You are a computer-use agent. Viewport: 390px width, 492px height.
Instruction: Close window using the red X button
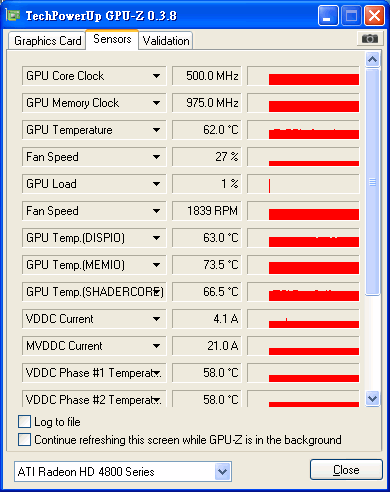tap(374, 15)
